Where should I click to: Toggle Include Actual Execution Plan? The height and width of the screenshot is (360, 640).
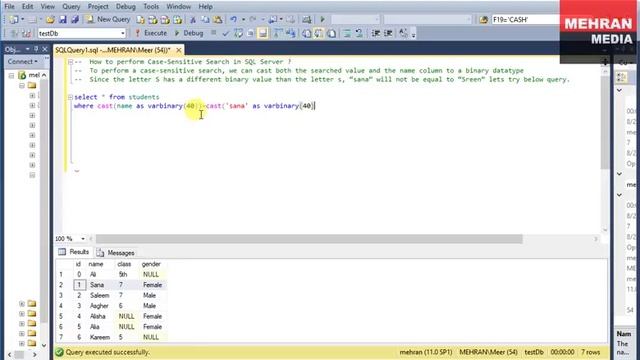pos(278,33)
